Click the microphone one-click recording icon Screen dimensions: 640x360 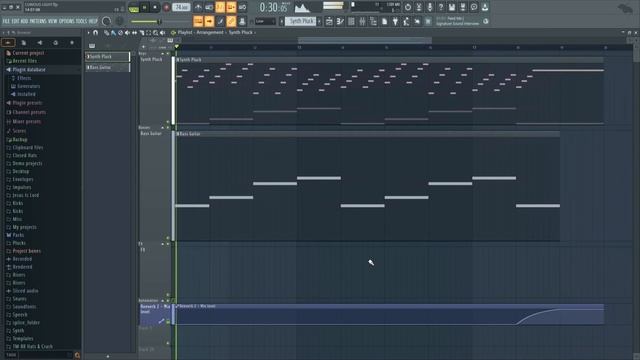pyautogui.click(x=430, y=7)
